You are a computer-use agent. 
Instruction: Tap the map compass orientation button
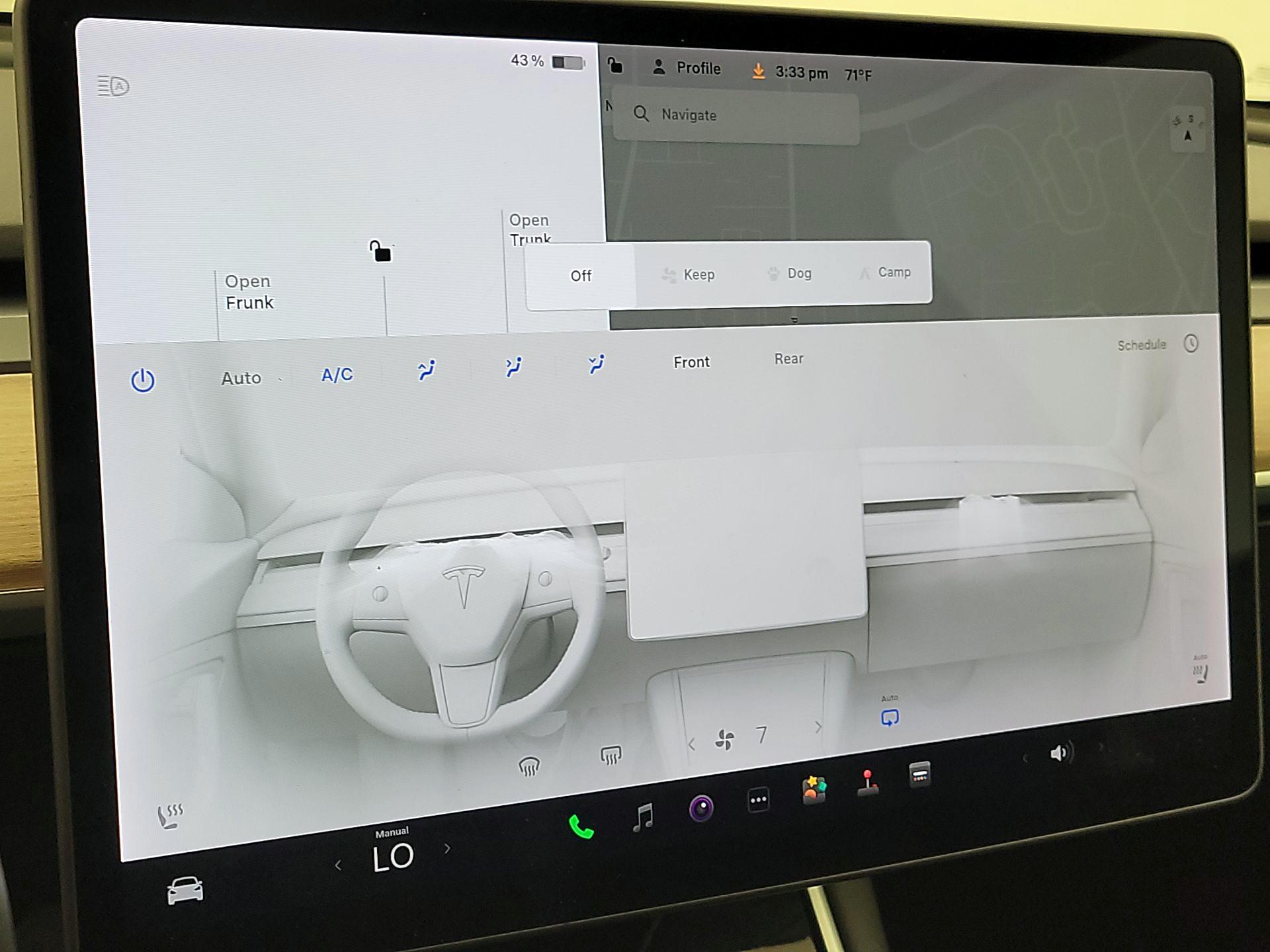pyautogui.click(x=1188, y=130)
